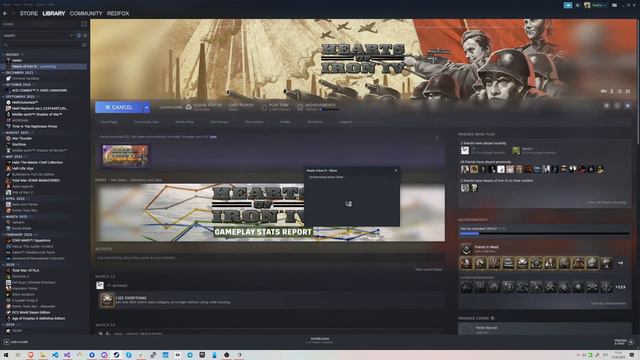Open the Community tab

(86, 13)
